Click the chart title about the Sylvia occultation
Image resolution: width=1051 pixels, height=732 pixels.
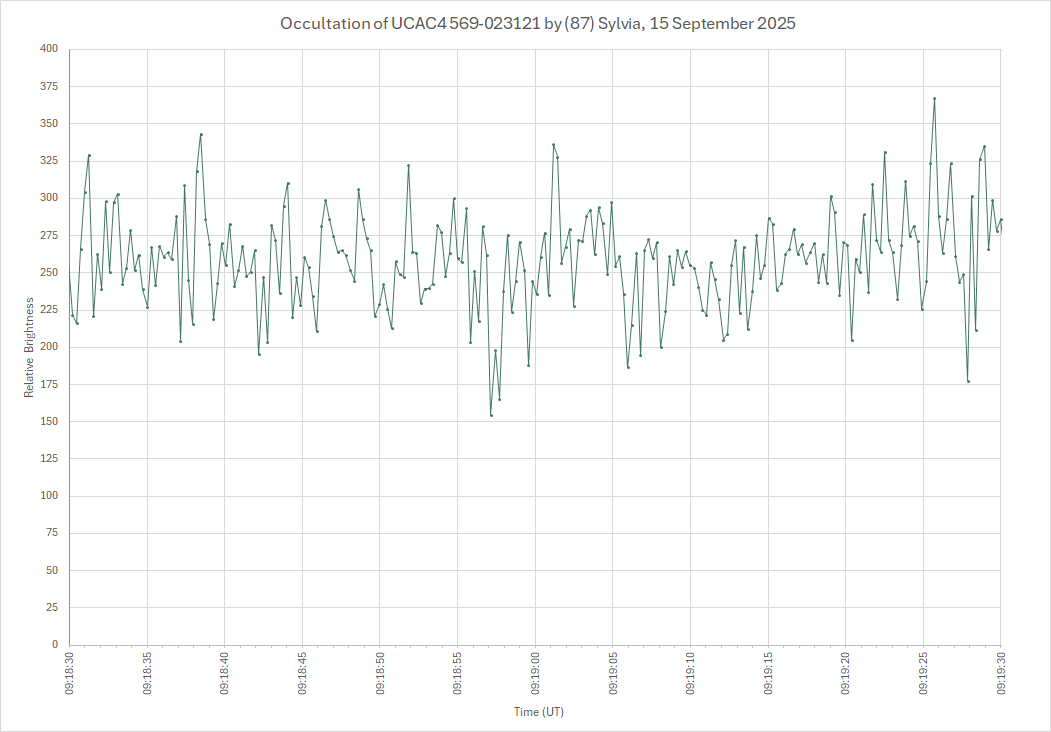tap(525, 23)
